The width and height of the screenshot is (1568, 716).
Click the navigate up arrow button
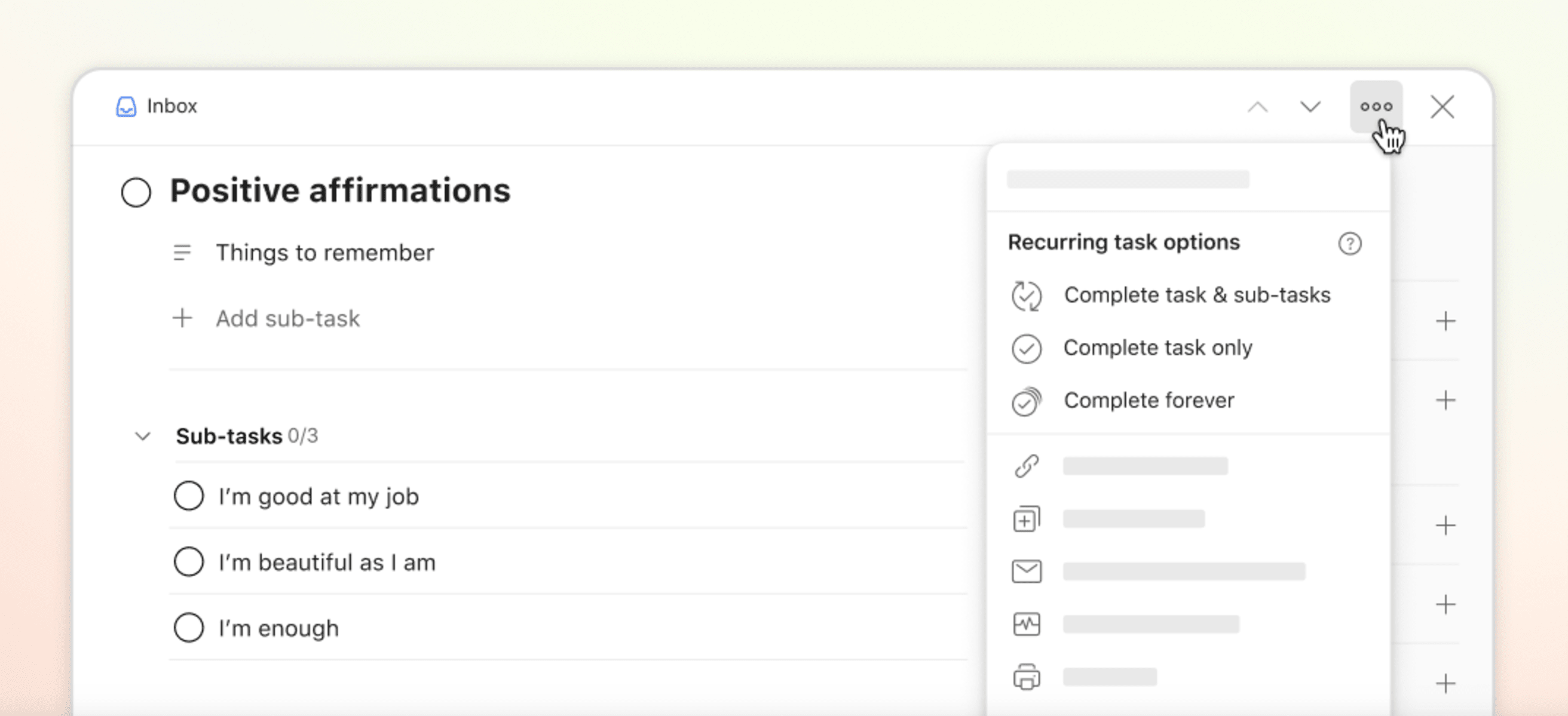pos(1258,107)
